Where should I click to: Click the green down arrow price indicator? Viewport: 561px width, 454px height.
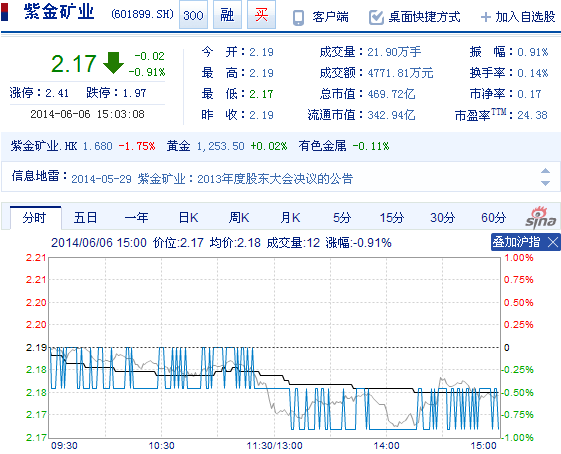click(113, 63)
